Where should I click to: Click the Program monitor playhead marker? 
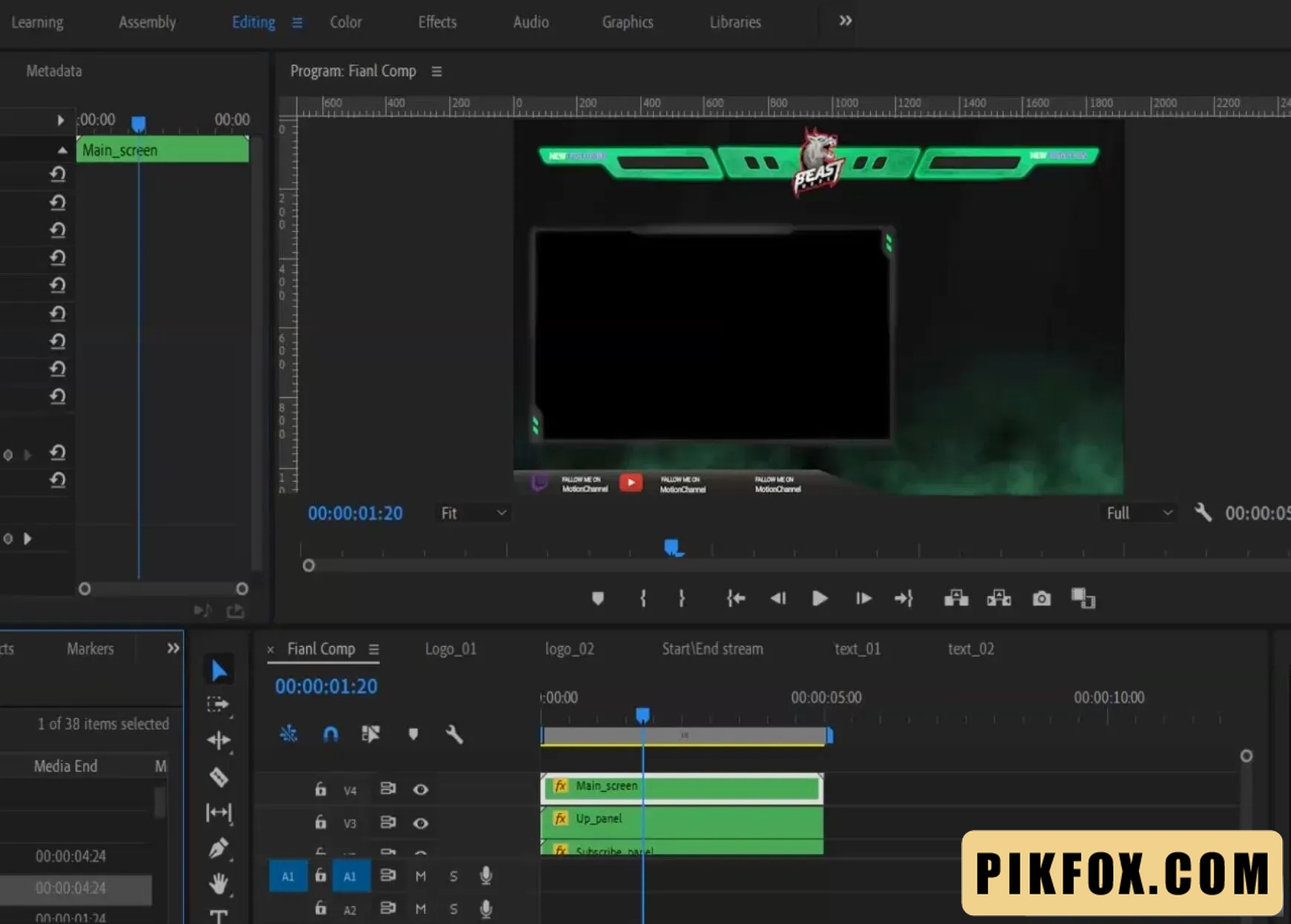tap(671, 548)
